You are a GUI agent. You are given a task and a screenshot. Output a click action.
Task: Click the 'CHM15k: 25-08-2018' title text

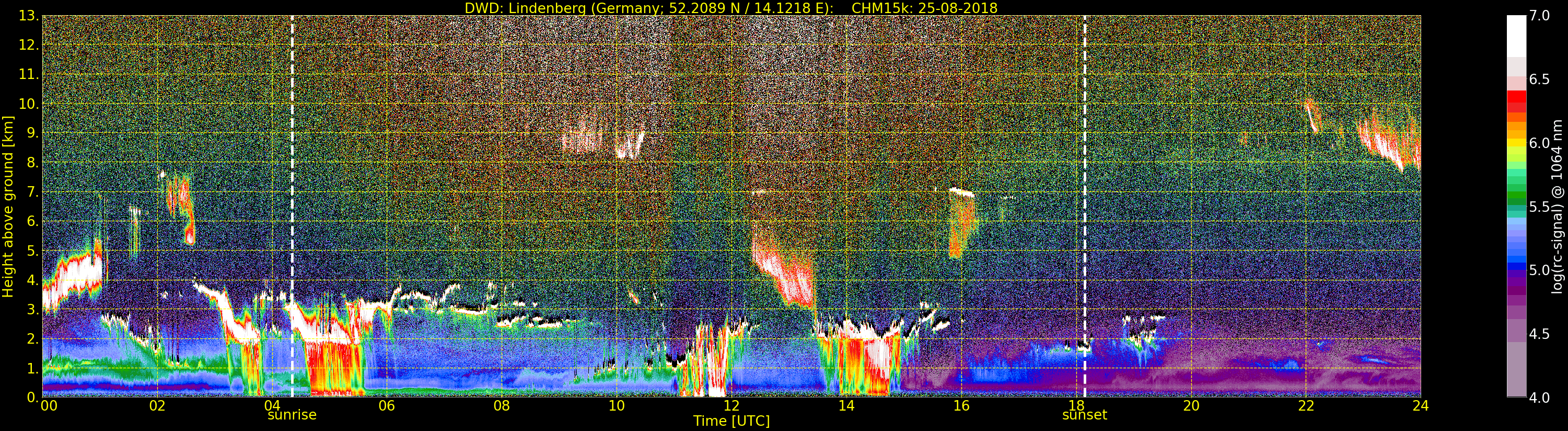(925, 8)
